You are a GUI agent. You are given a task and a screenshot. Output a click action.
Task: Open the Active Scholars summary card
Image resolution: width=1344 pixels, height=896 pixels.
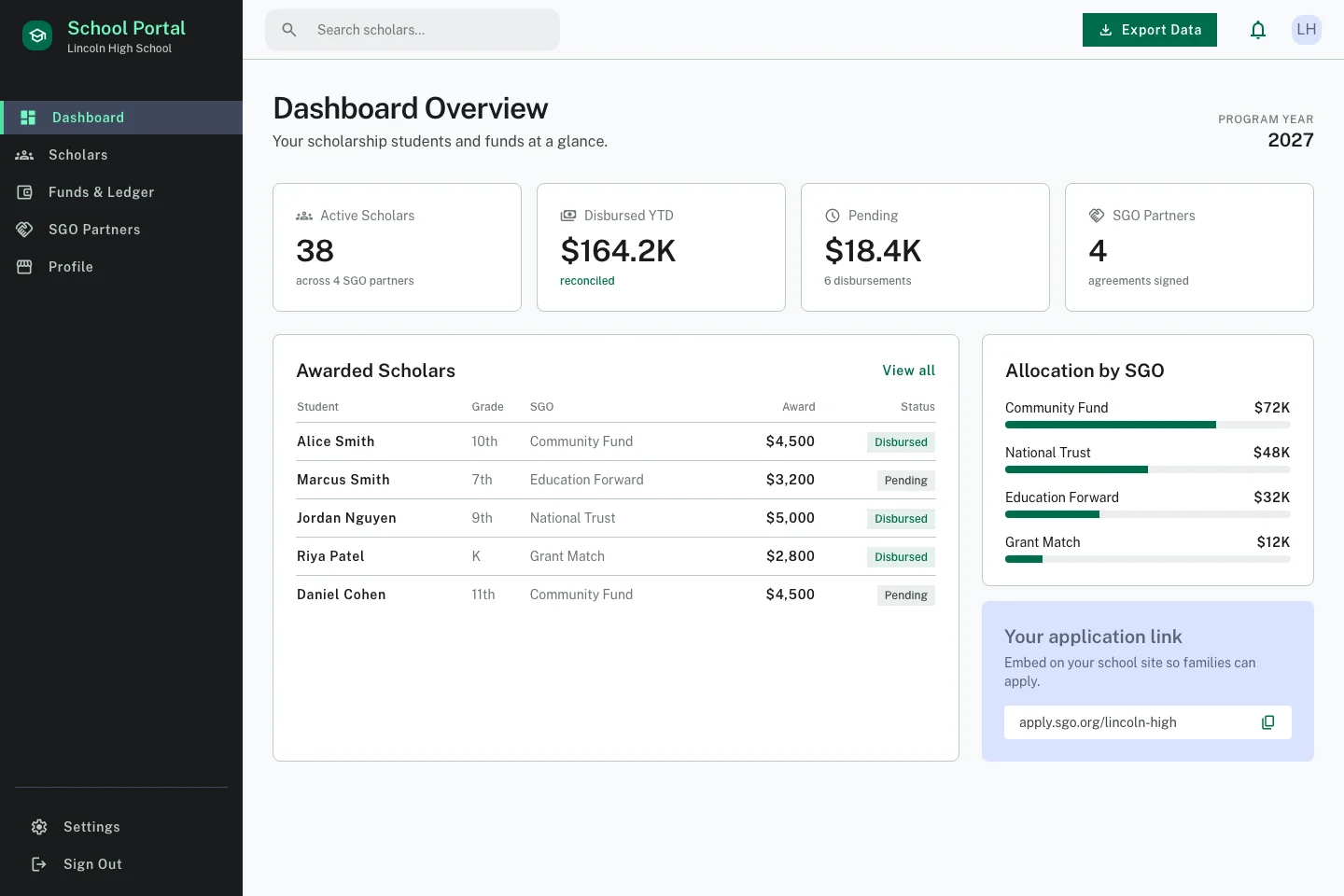point(397,247)
